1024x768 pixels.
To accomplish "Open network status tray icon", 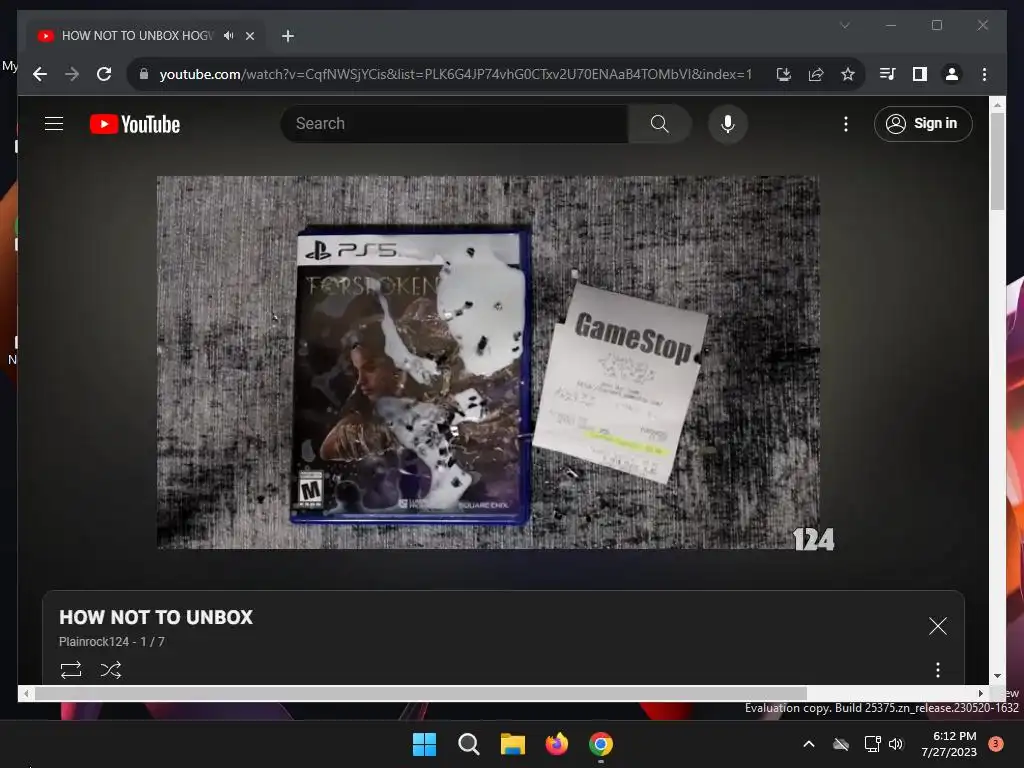I will click(872, 744).
